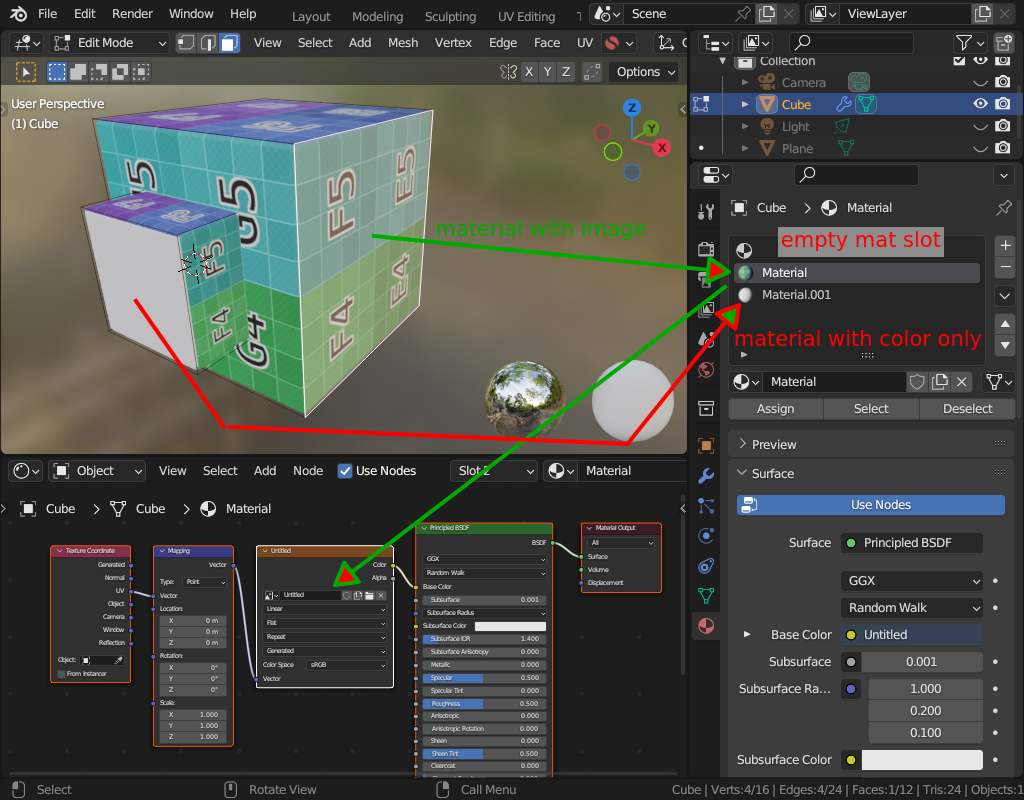This screenshot has width=1024, height=800.
Task: Toggle the auto merge vertices icon
Action: click(592, 72)
